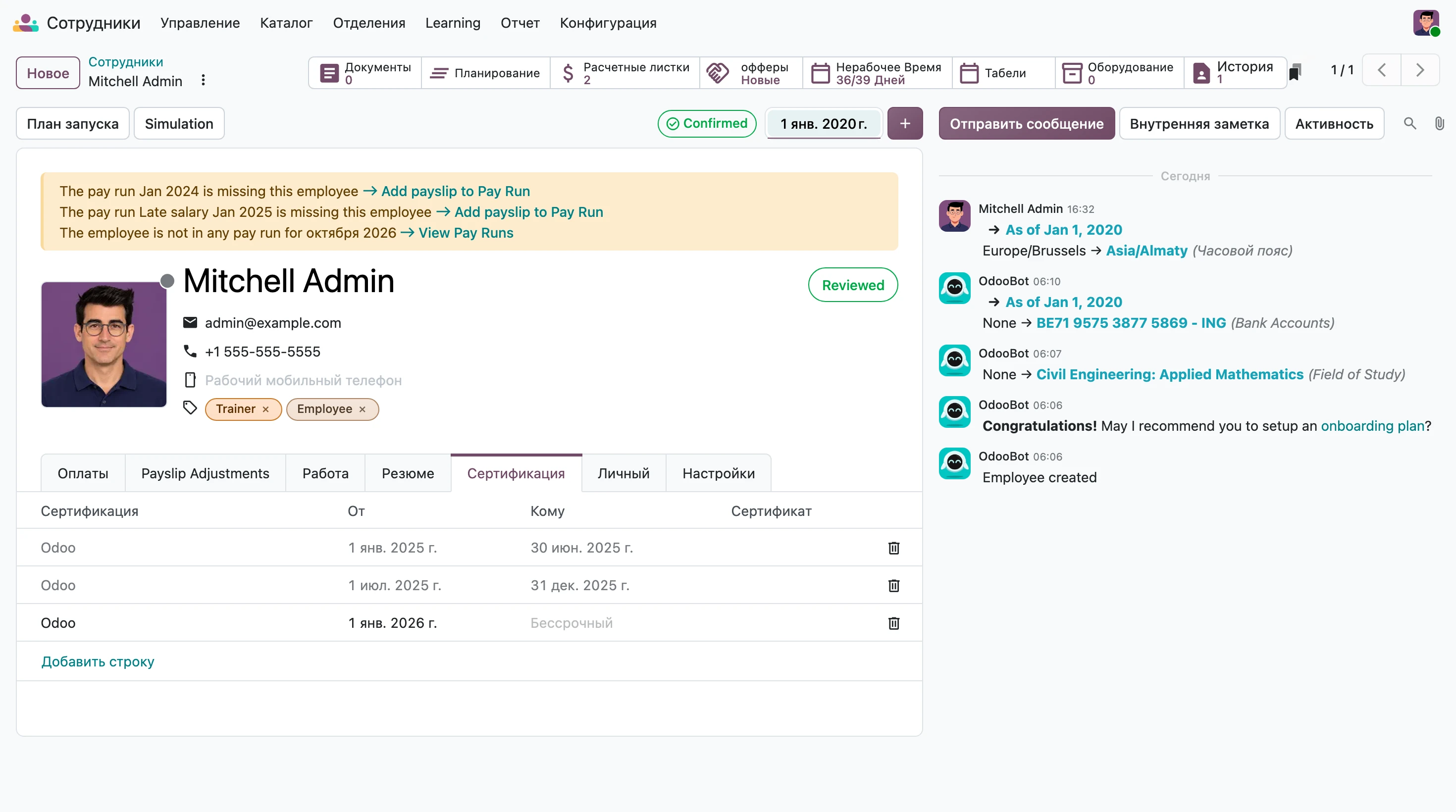
Task: Delete the Бессрочный certification row
Action: pyautogui.click(x=893, y=623)
